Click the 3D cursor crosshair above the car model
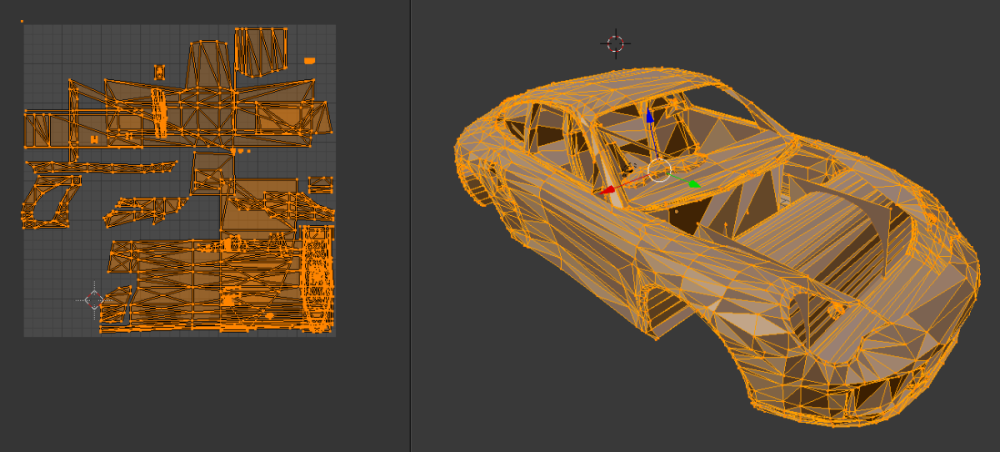The width and height of the screenshot is (1000, 452). pyautogui.click(x=615, y=43)
